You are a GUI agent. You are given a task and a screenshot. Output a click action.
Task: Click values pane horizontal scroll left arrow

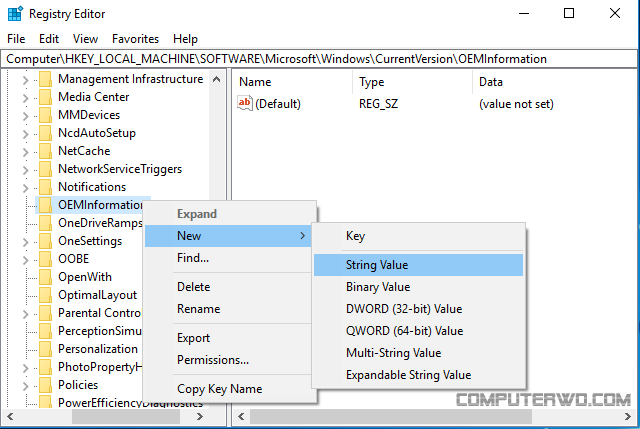[x=241, y=417]
